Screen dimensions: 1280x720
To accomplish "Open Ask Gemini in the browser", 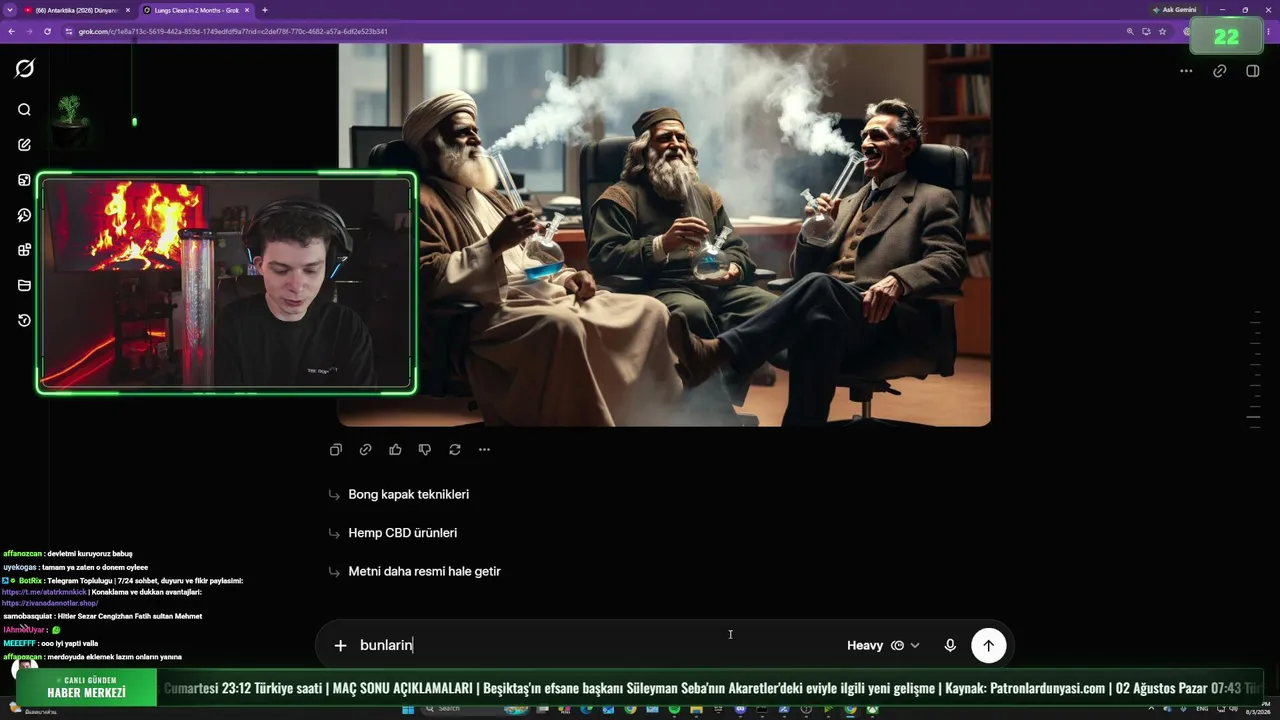I will click(1174, 10).
